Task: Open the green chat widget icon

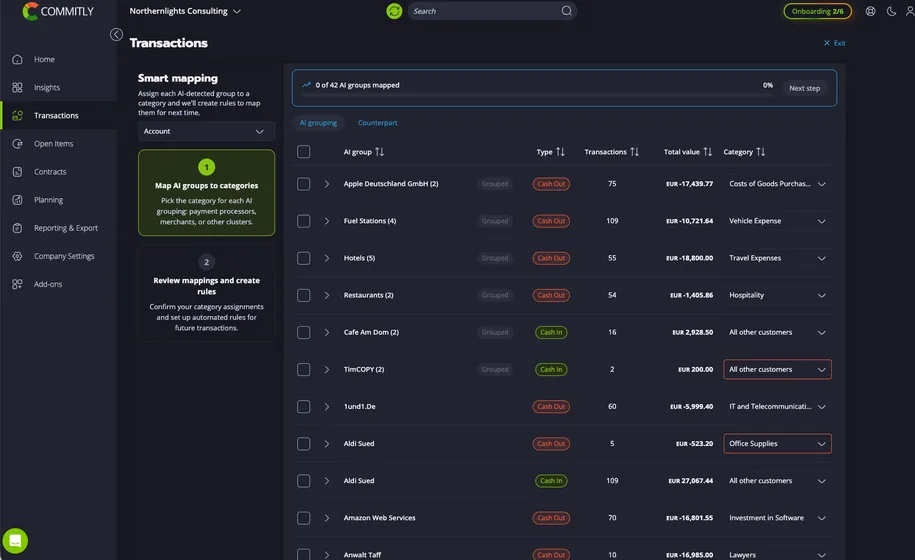Action: click(x=15, y=541)
